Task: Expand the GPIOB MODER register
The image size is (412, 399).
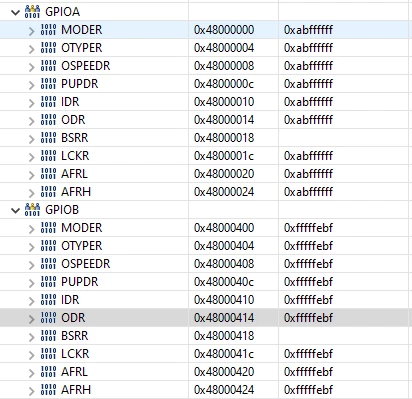Action: click(x=32, y=229)
